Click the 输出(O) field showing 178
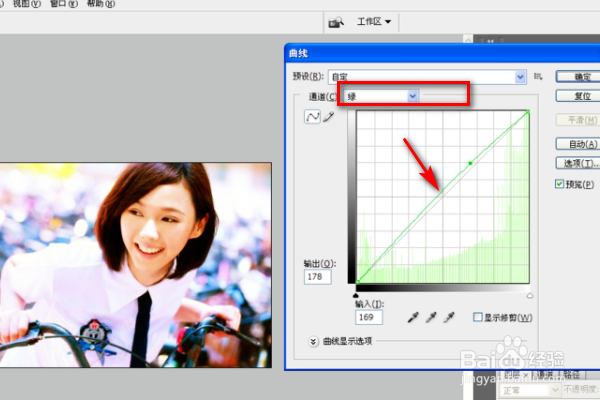This screenshot has width=600, height=400. (318, 277)
